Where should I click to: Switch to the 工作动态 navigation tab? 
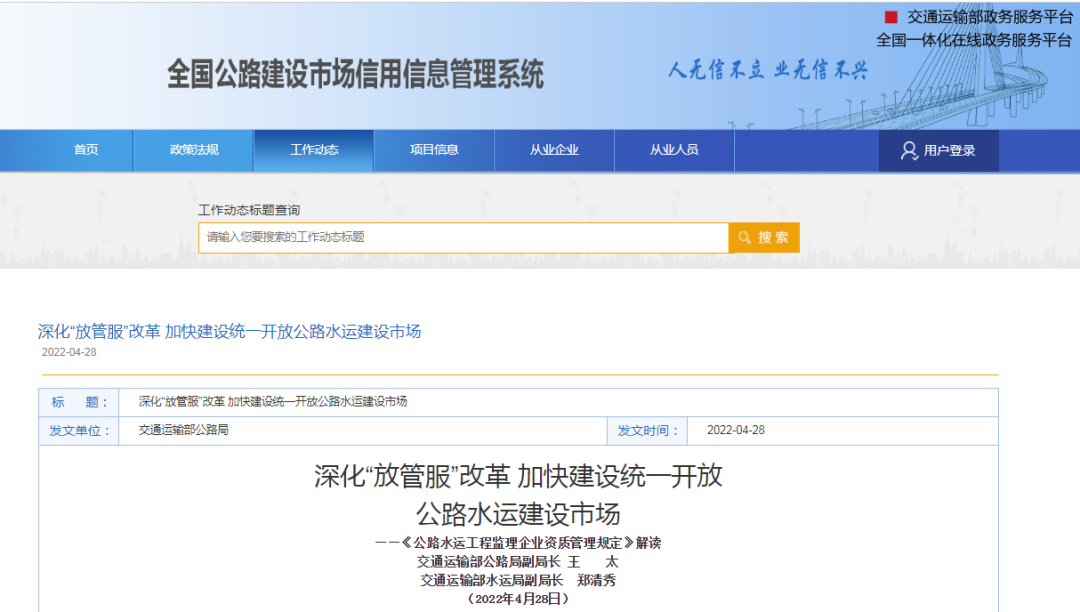313,149
